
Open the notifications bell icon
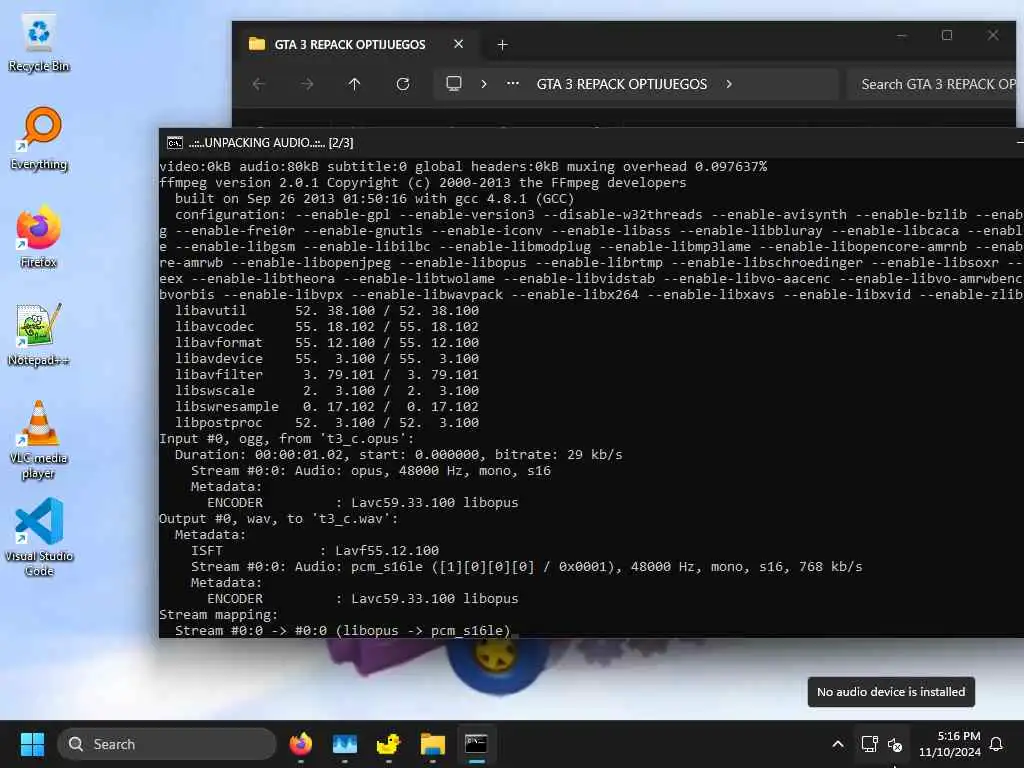pos(997,744)
